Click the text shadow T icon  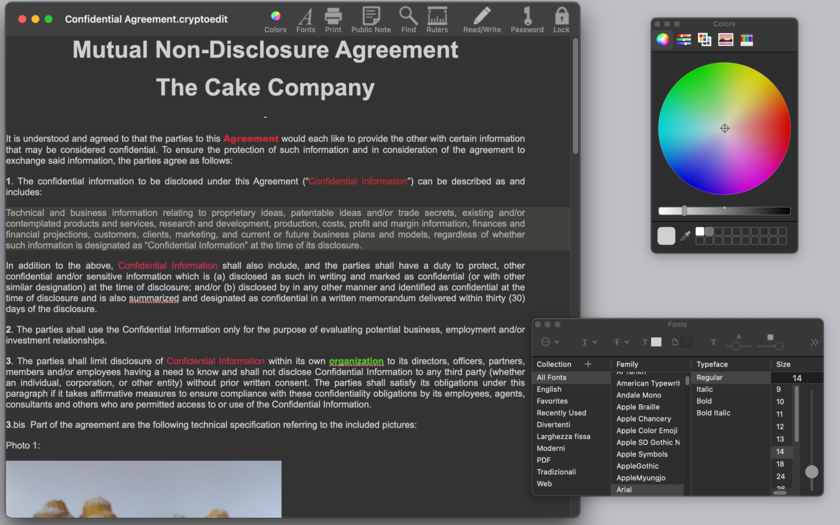point(713,342)
